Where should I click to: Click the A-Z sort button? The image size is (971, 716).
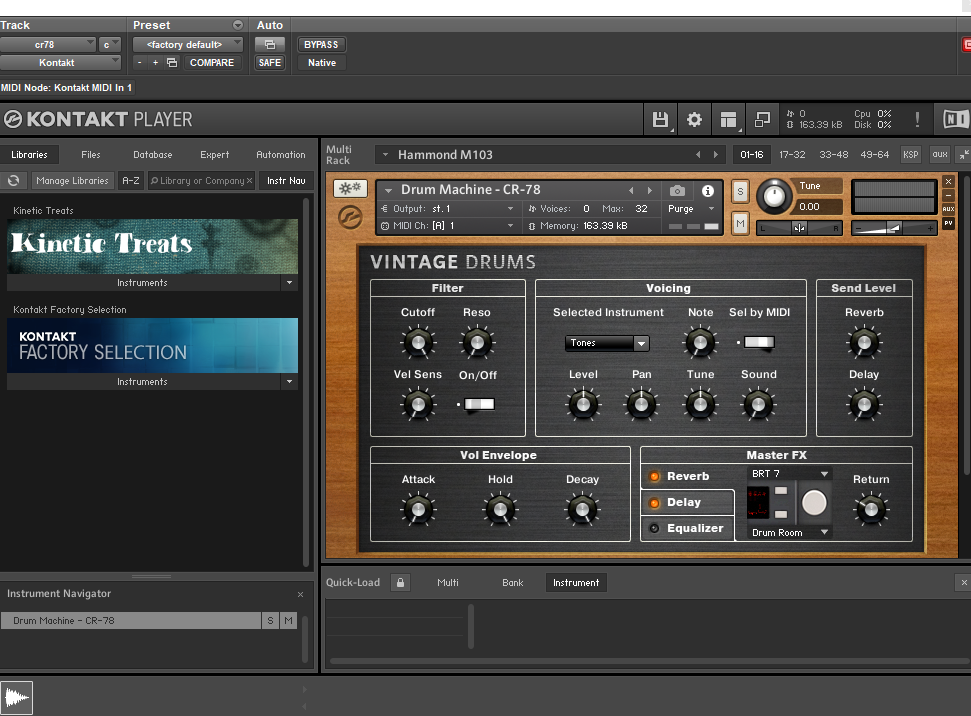point(131,181)
